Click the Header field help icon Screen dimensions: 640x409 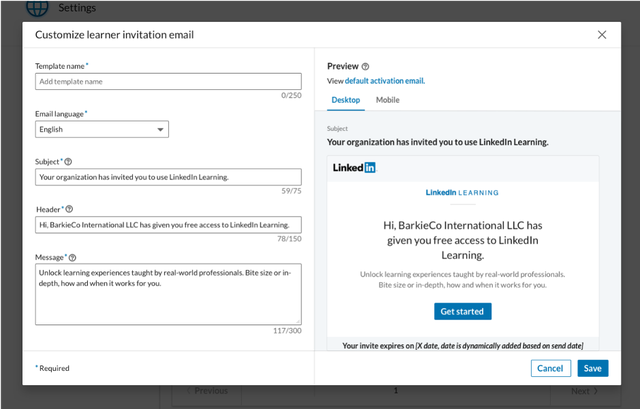coord(69,209)
